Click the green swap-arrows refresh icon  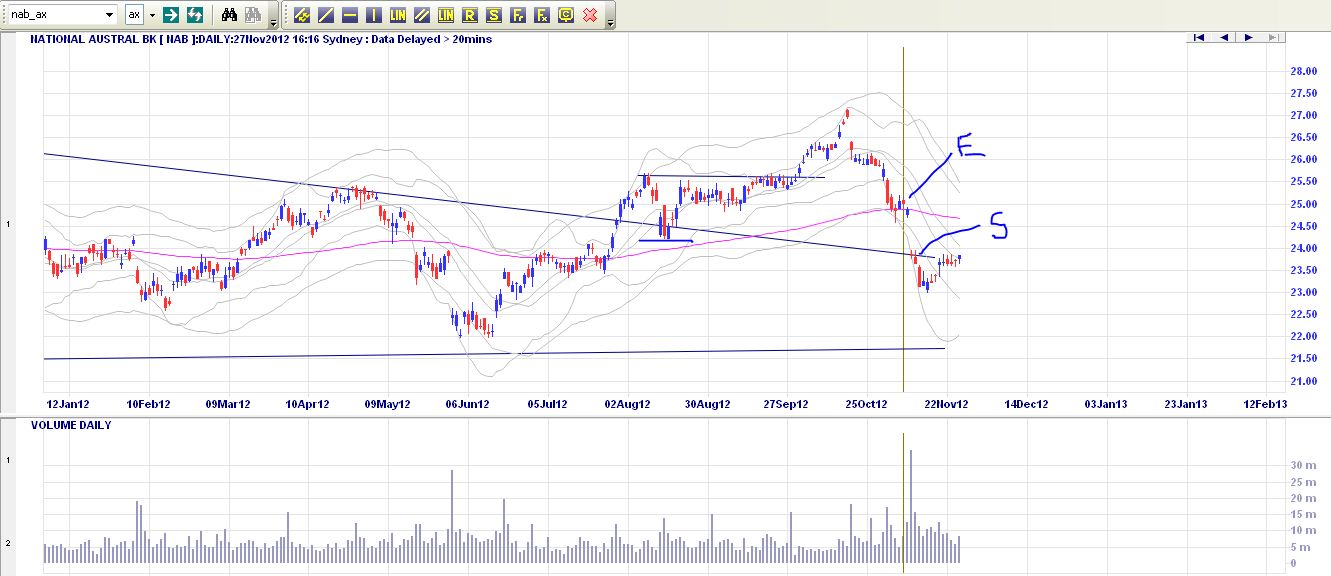195,15
